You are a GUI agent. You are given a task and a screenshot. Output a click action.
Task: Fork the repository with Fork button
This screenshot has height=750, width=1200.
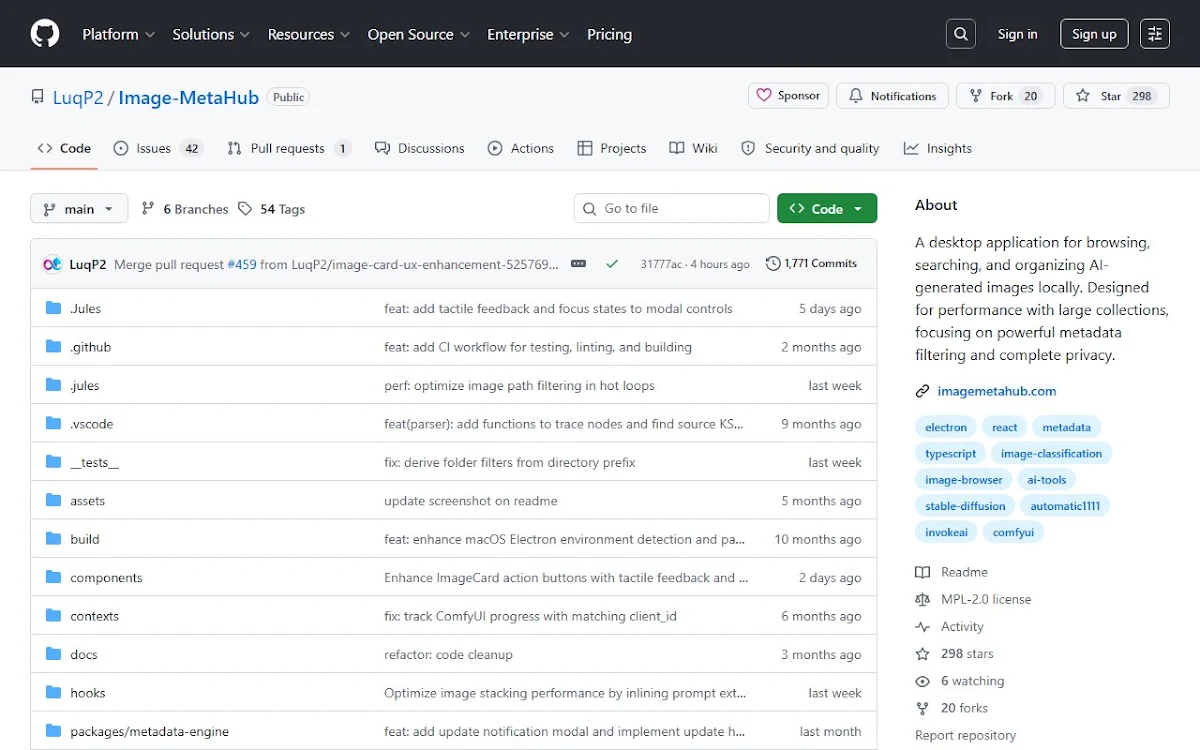pyautogui.click(x=1005, y=96)
